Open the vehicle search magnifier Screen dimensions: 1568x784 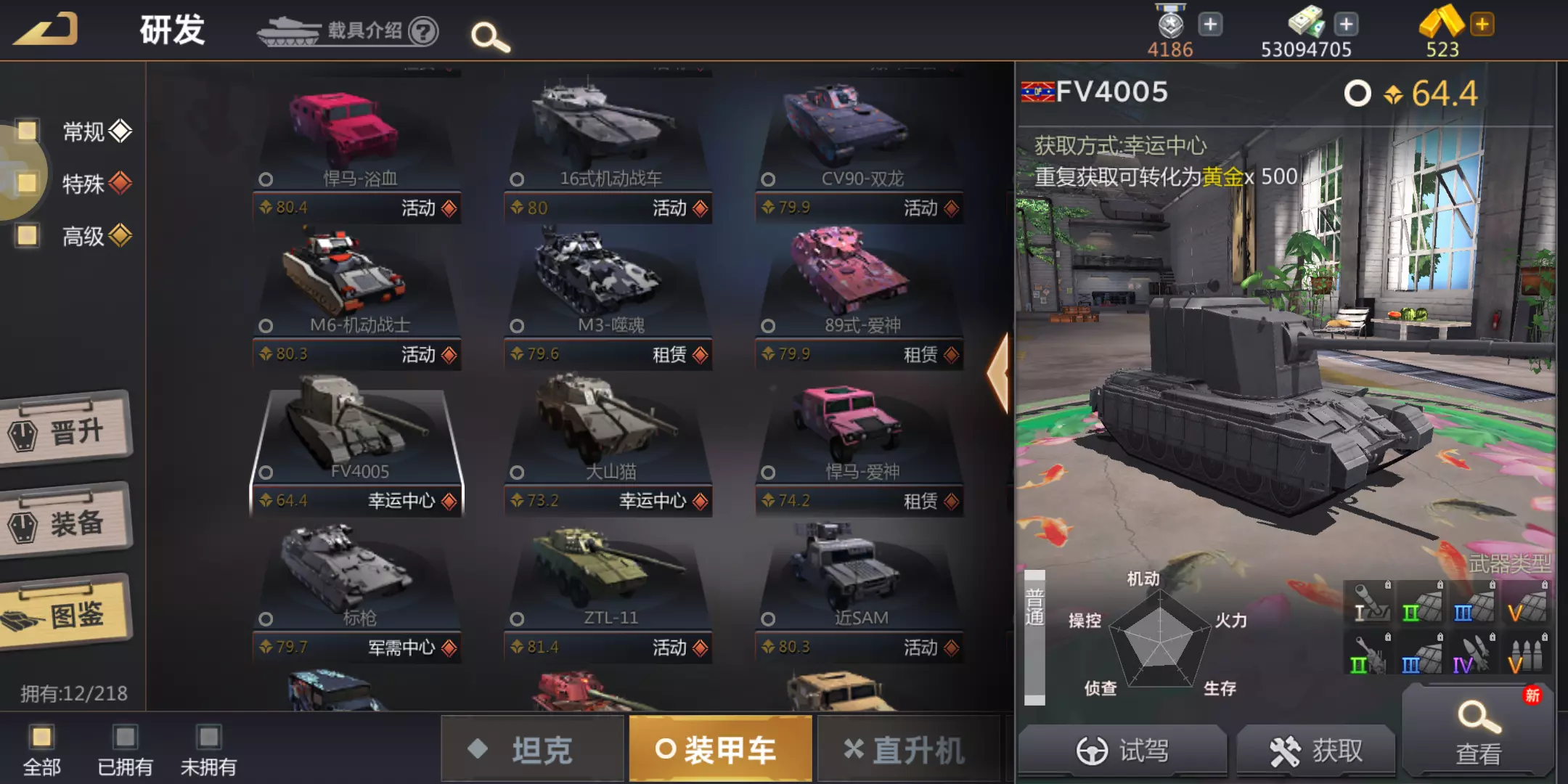[x=490, y=36]
